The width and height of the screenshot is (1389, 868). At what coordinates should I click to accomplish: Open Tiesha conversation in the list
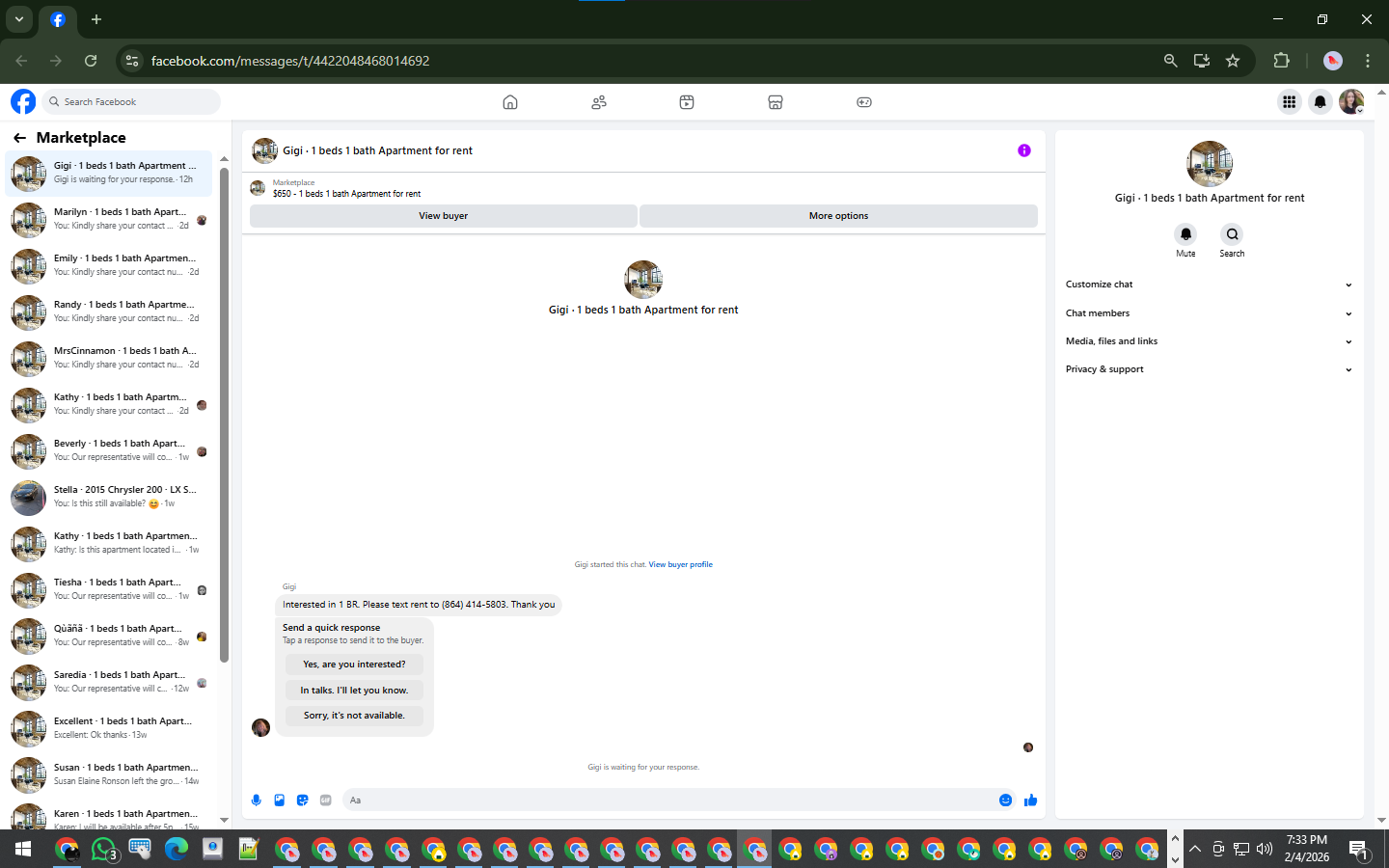tap(109, 589)
